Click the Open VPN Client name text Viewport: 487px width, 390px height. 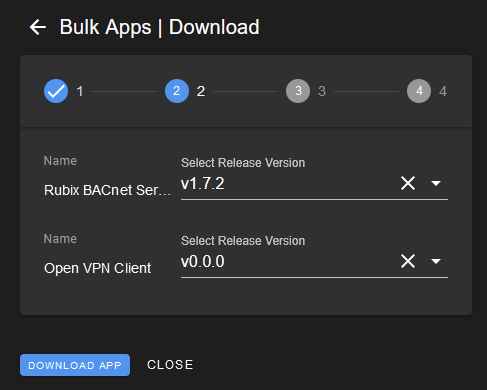98,268
